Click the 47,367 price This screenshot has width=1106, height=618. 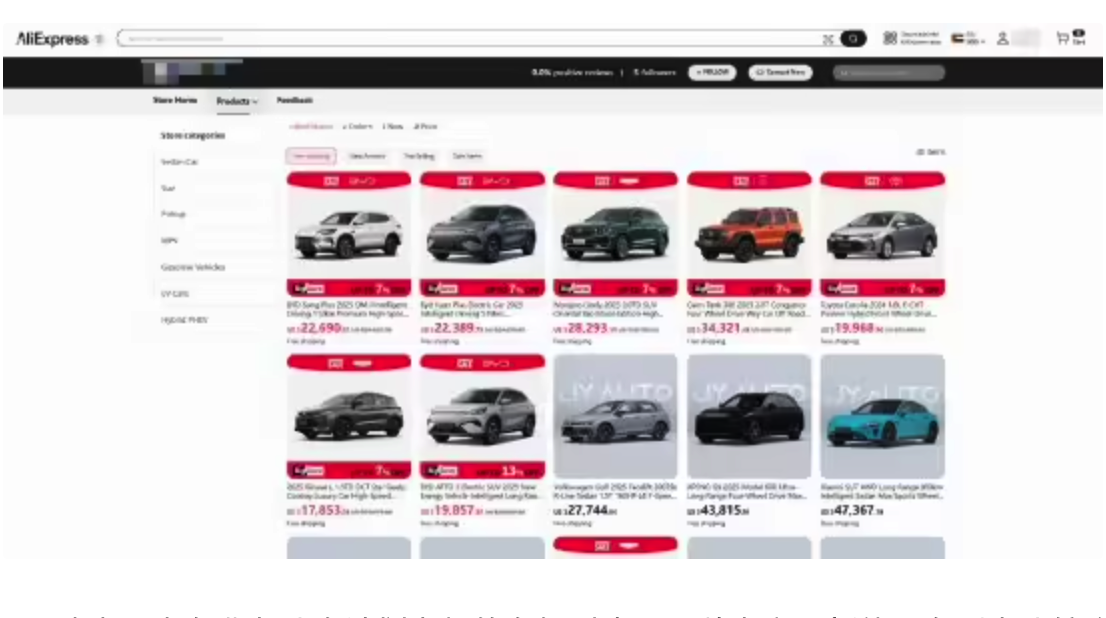tap(851, 511)
